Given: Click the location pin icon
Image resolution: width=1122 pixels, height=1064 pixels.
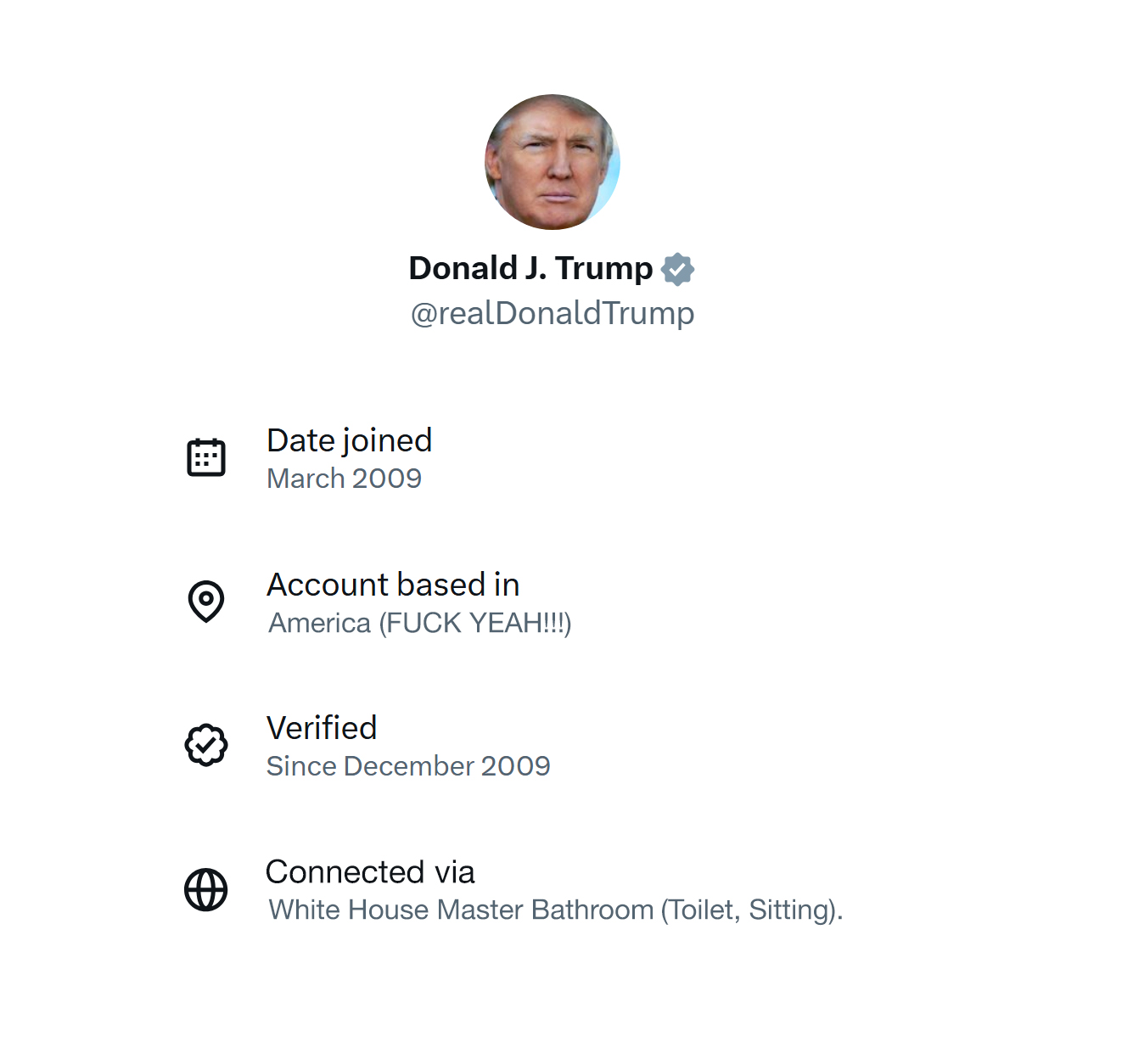Looking at the screenshot, I should pos(206,601).
